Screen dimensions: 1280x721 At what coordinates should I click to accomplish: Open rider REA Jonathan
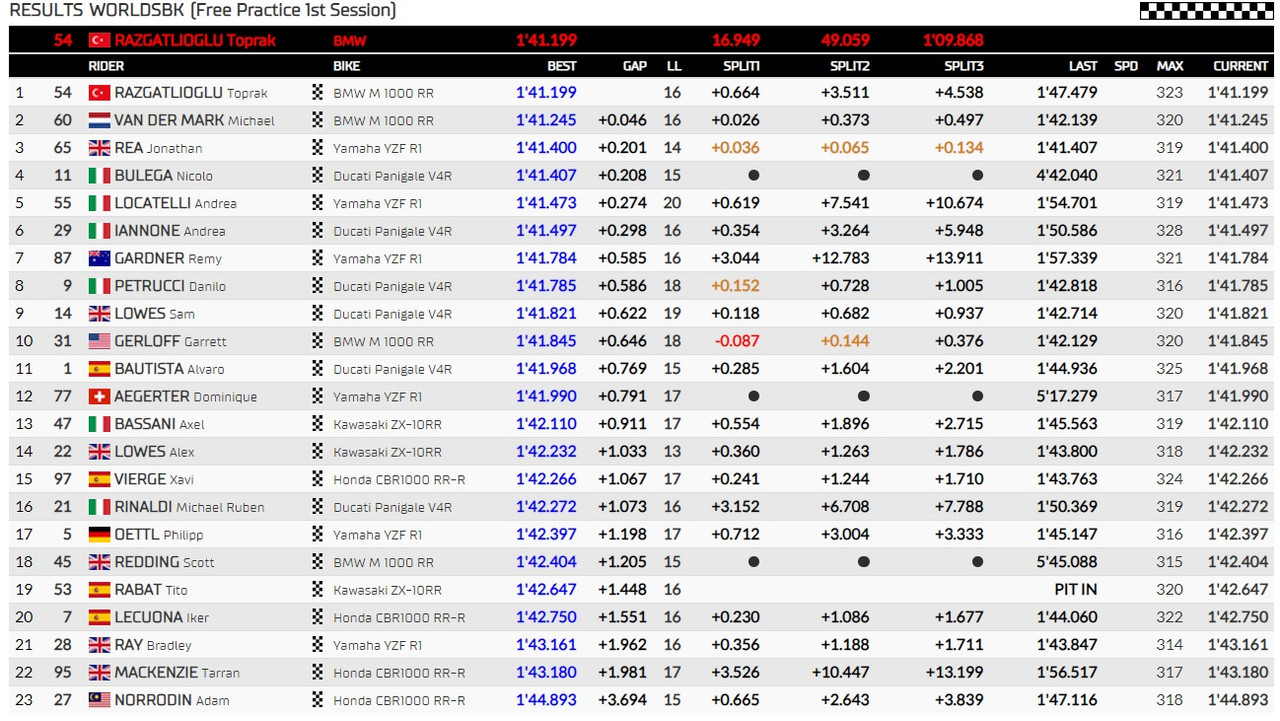[158, 148]
